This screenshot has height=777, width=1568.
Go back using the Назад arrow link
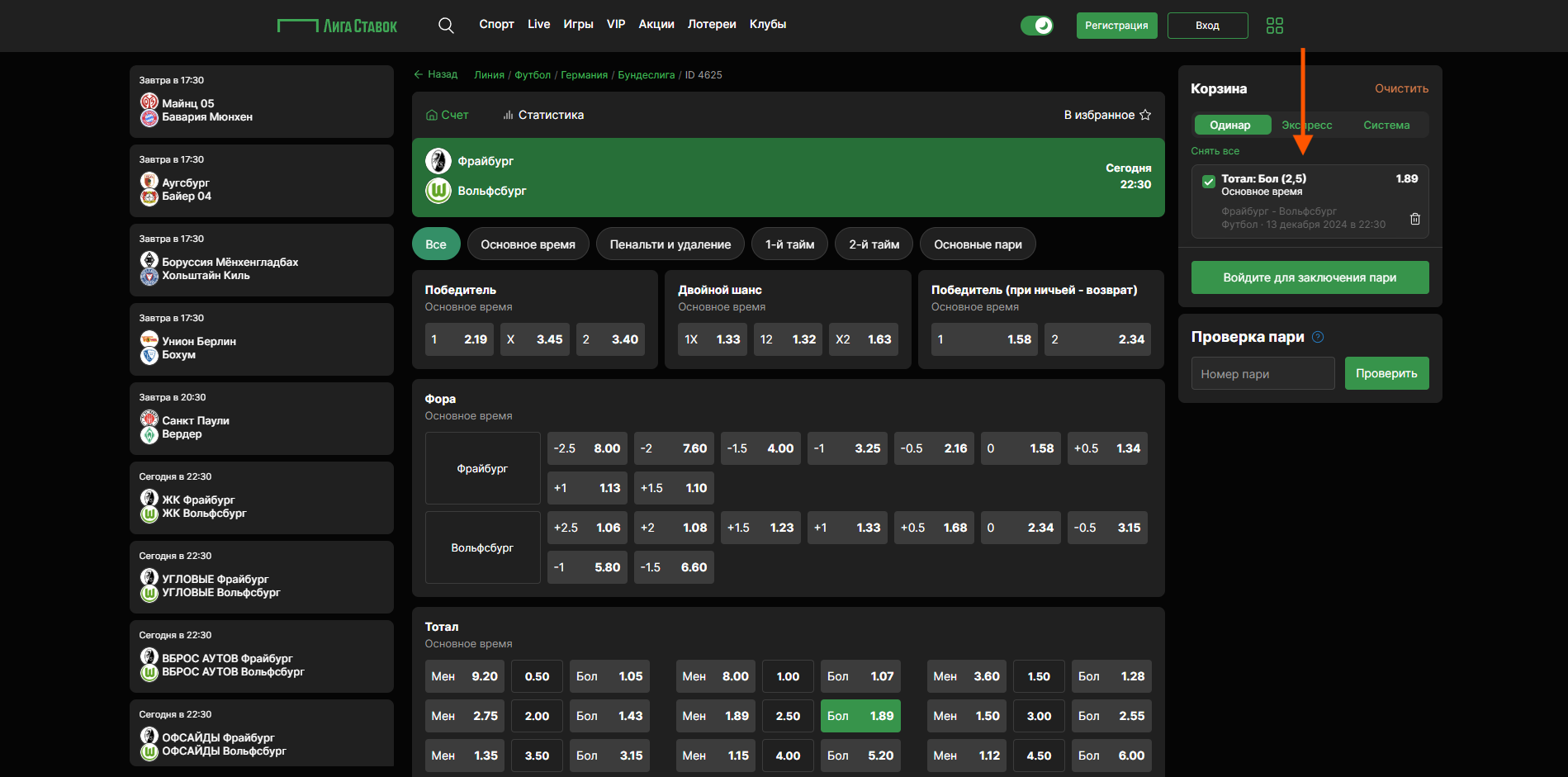(x=435, y=74)
